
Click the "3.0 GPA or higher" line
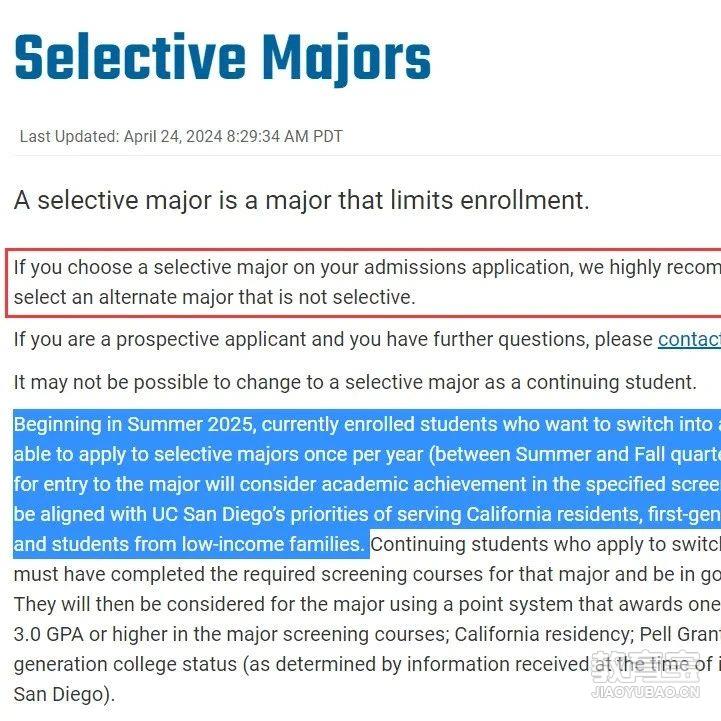[x=367, y=635]
